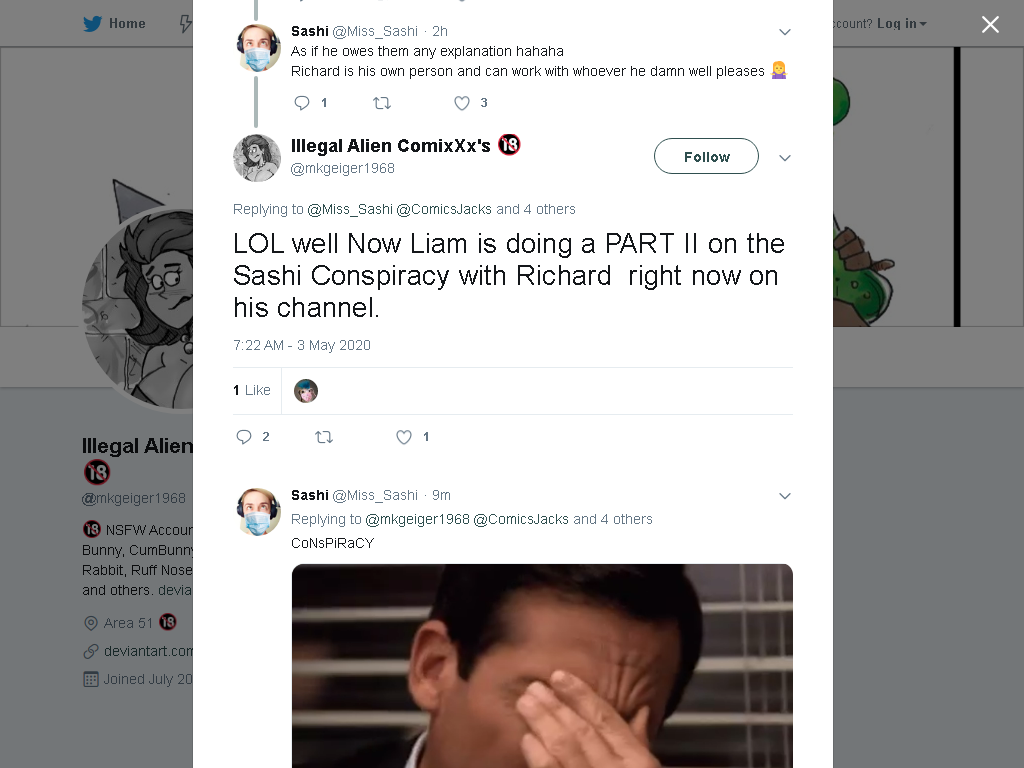Open the Moments lightning icon

(185, 24)
